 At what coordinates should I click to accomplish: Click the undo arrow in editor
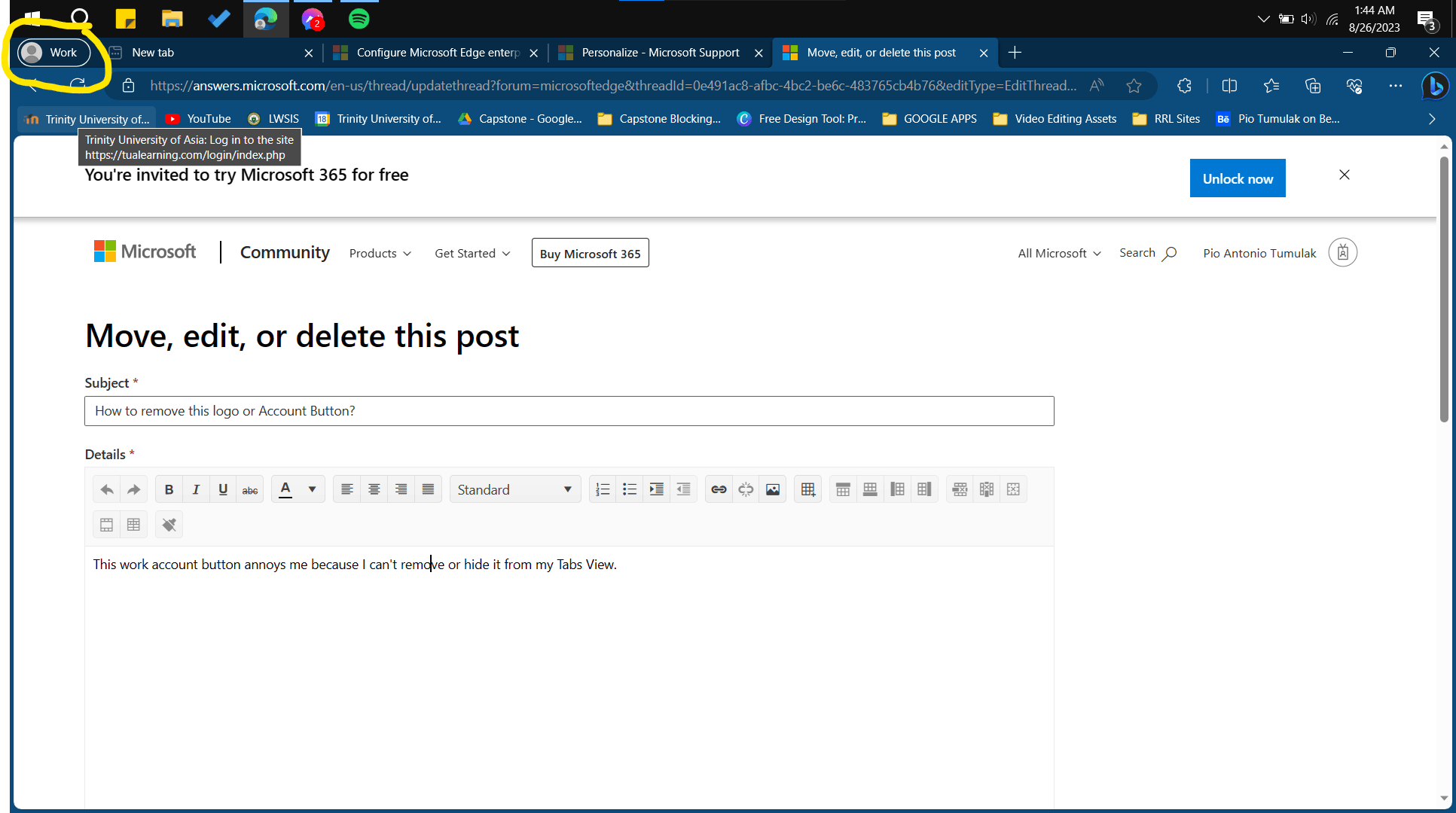tap(107, 489)
